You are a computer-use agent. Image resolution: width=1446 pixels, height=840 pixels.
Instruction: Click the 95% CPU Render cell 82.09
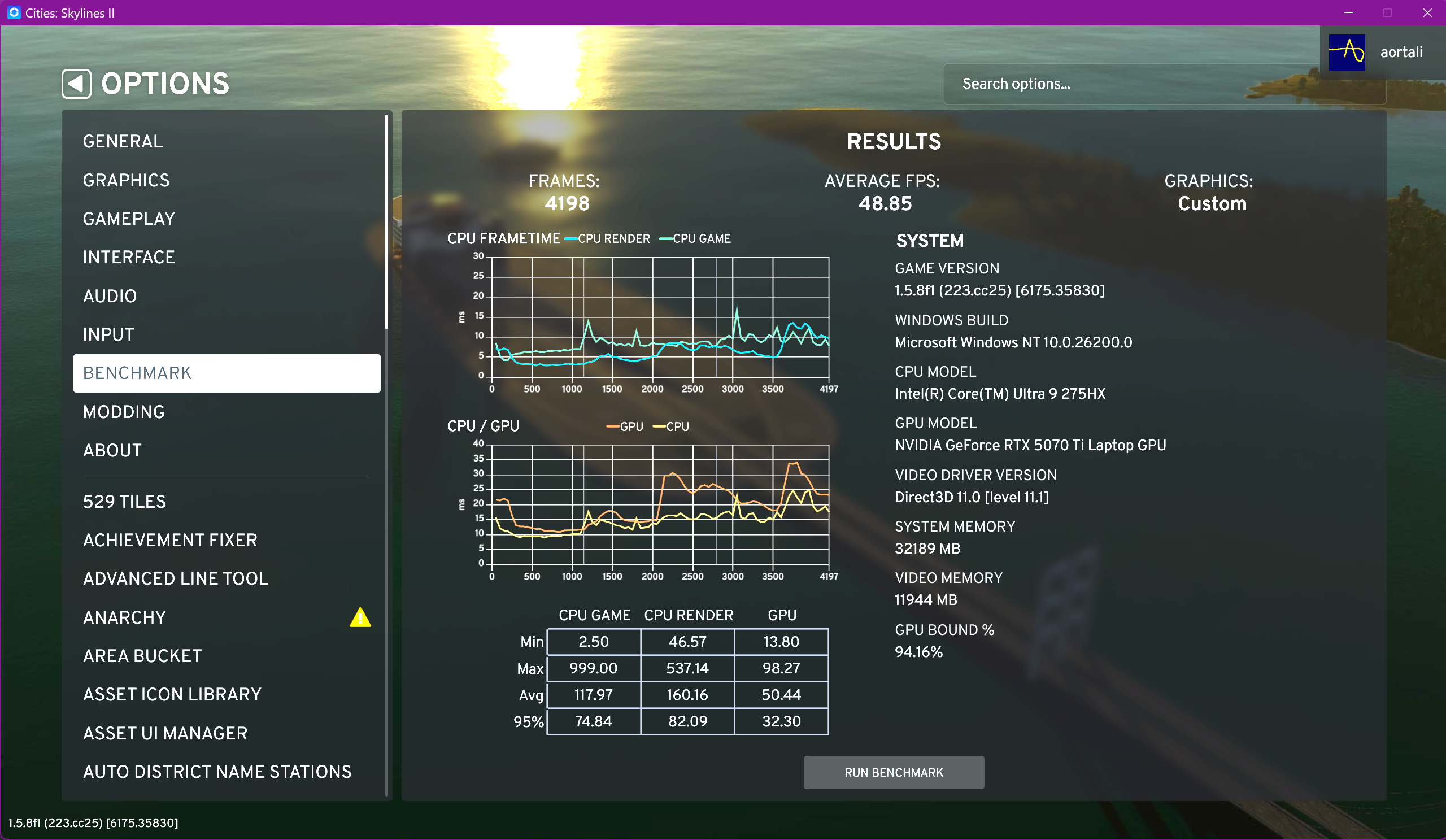coord(687,721)
